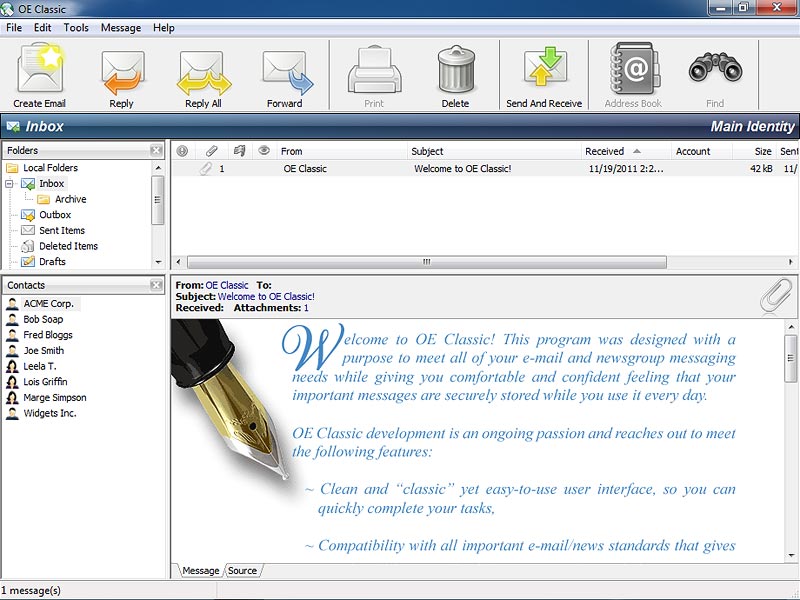Select the Marge Simpson contact

pyautogui.click(x=55, y=397)
